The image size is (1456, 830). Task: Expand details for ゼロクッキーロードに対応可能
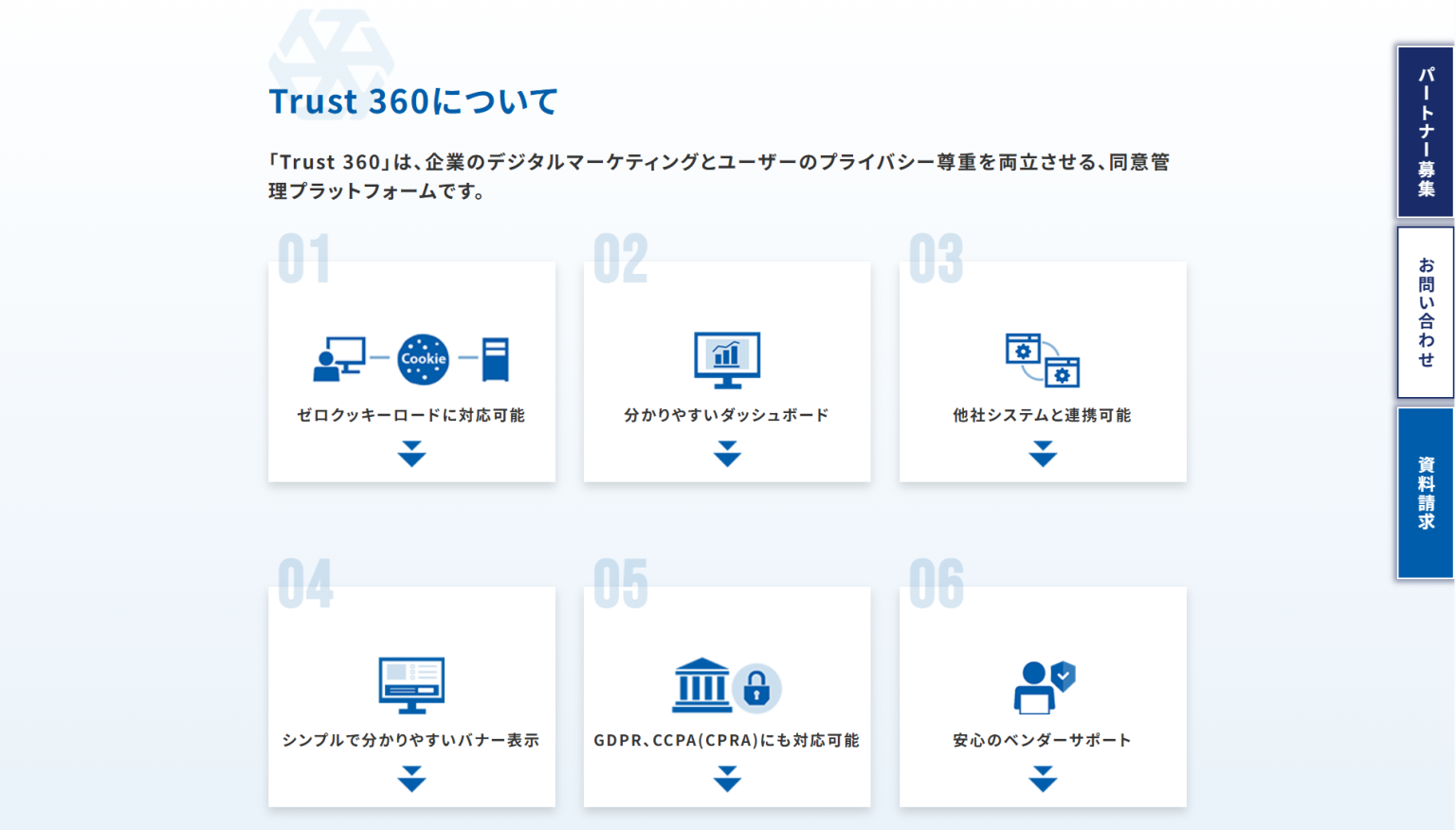point(411,455)
